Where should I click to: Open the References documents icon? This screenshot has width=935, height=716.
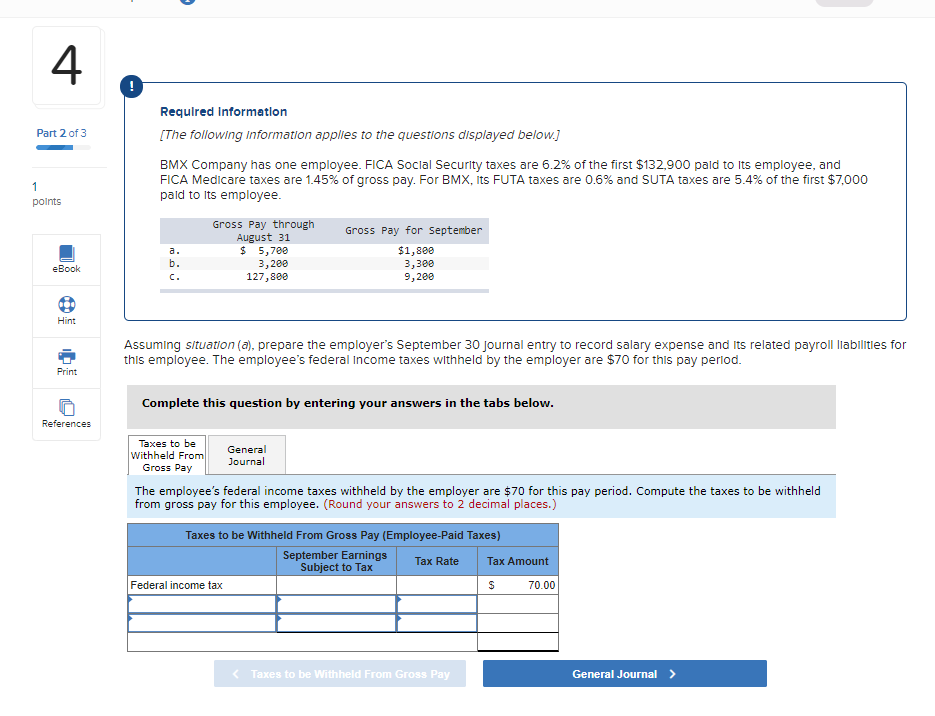click(66, 407)
